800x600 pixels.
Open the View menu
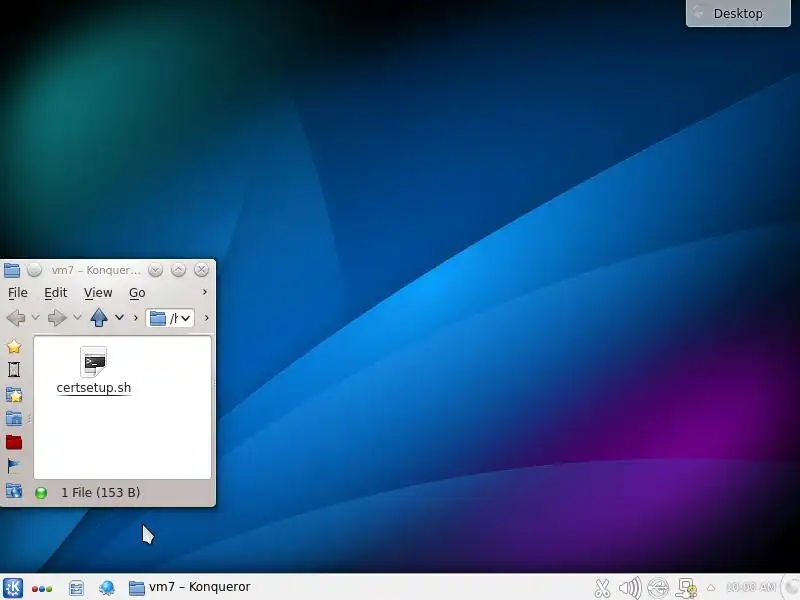tap(98, 293)
